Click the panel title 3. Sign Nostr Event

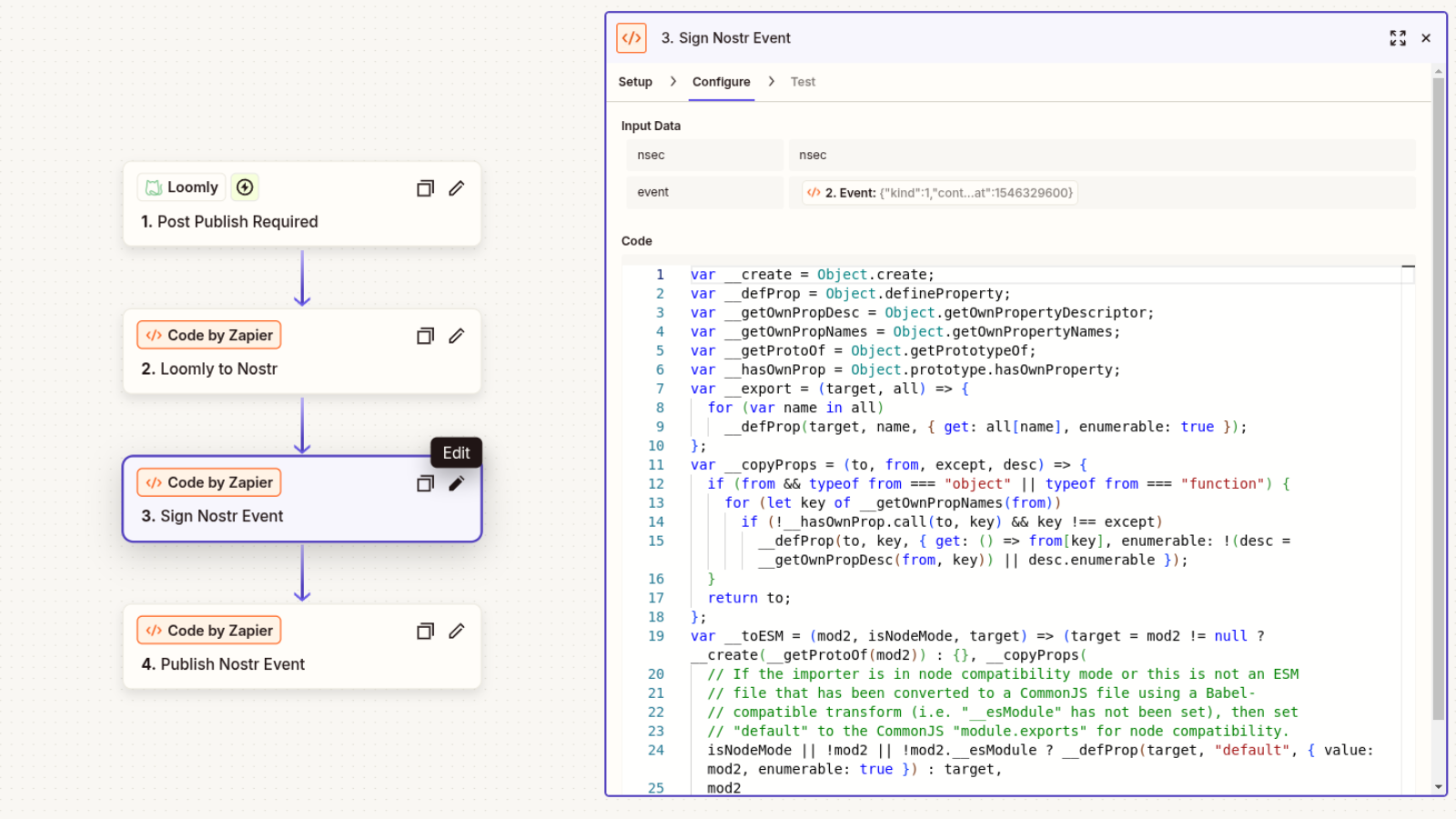(x=725, y=38)
